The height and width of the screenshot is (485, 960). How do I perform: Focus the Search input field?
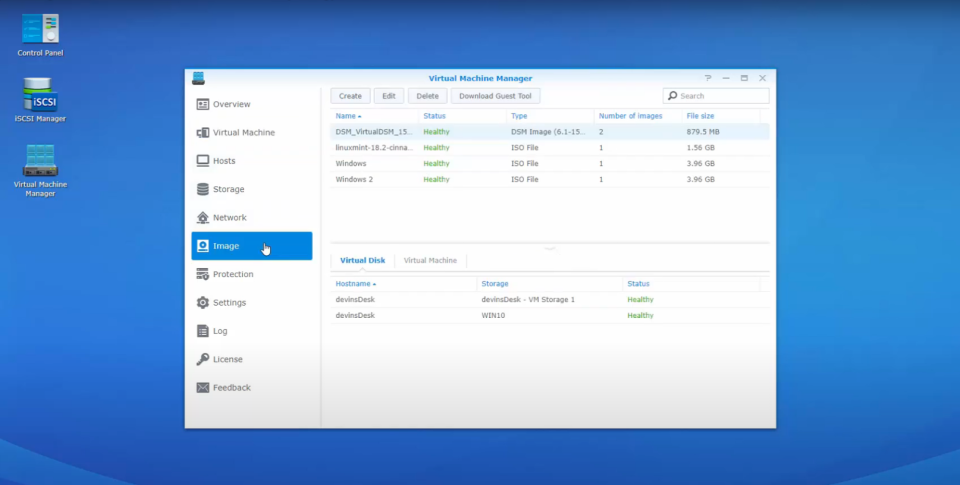(716, 96)
